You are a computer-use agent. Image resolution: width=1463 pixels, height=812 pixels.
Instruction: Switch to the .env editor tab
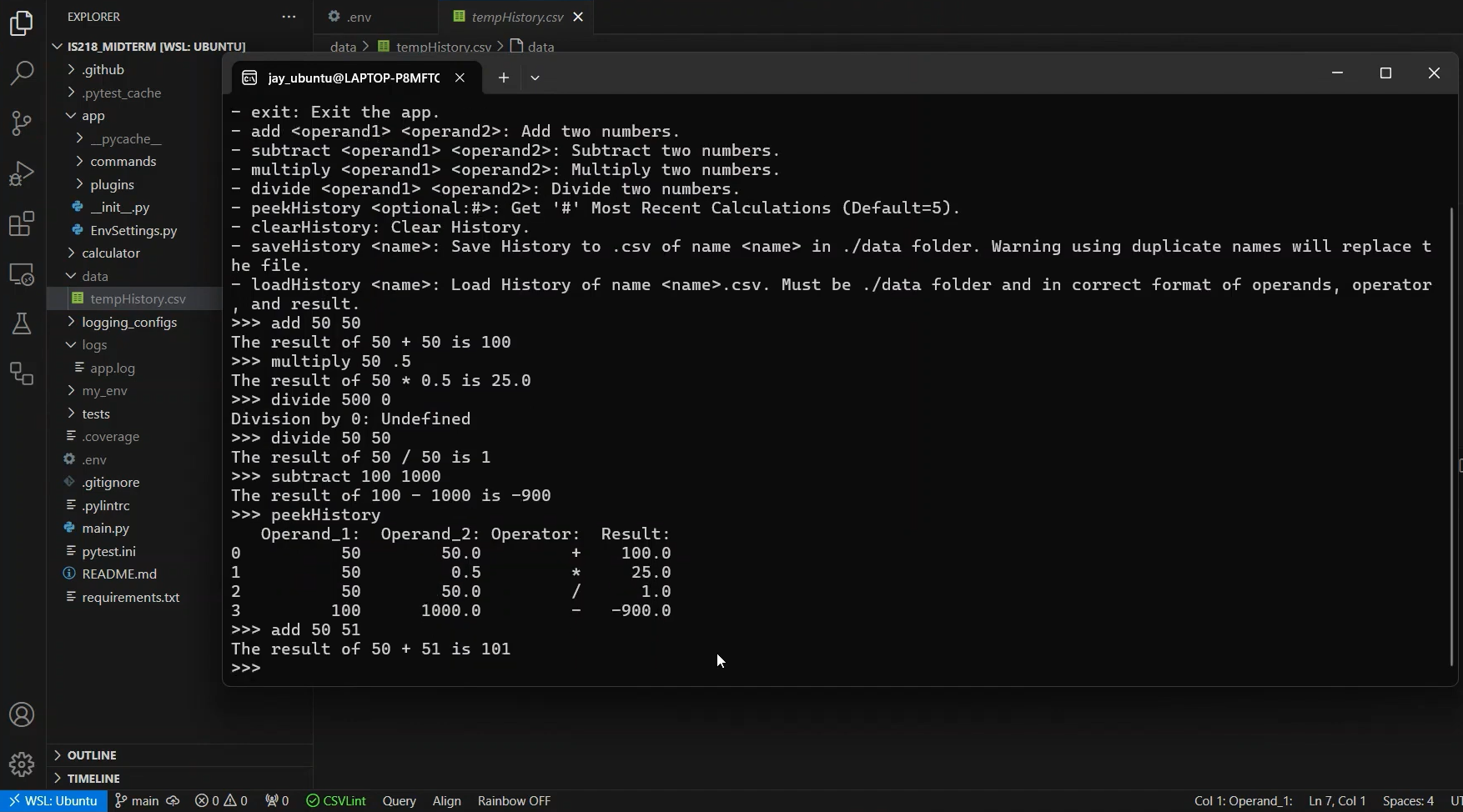(x=359, y=17)
